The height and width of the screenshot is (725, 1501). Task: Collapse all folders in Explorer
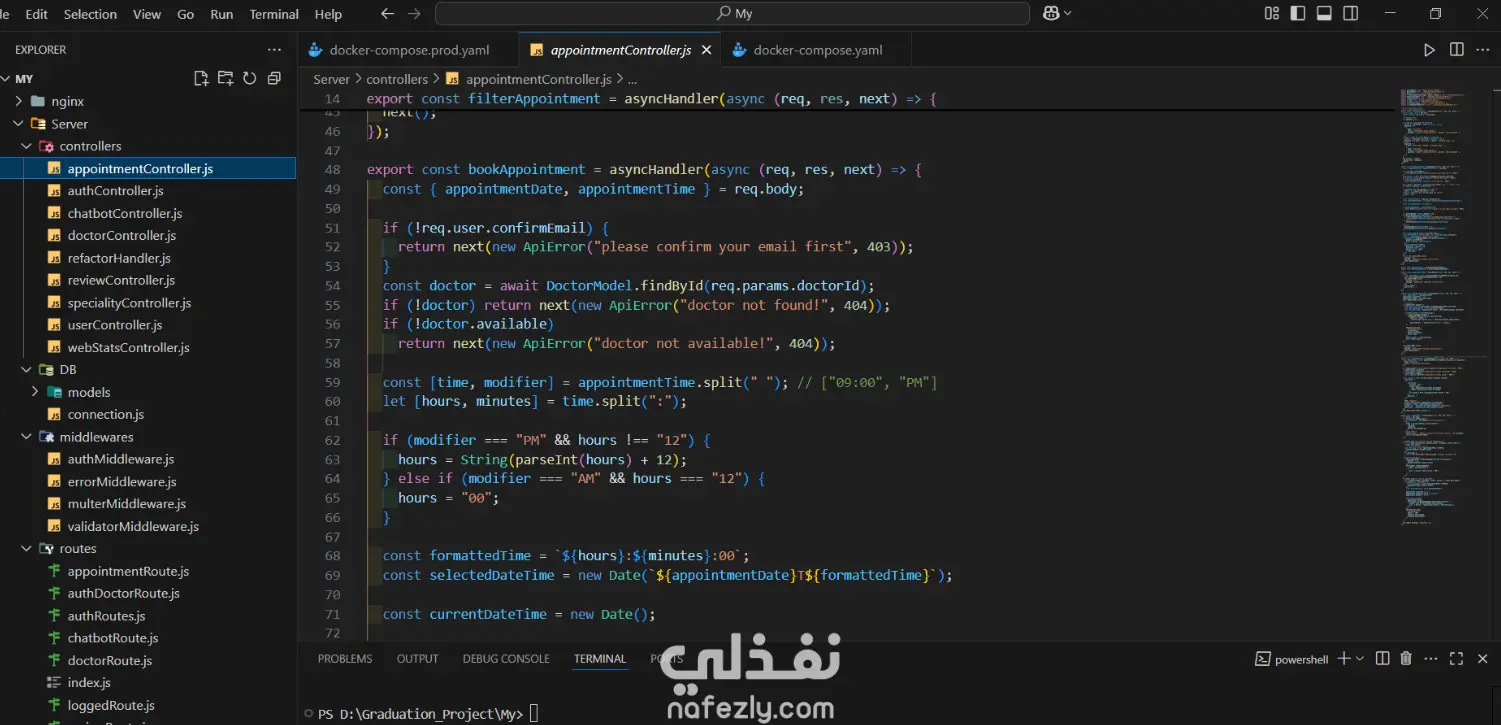point(274,78)
